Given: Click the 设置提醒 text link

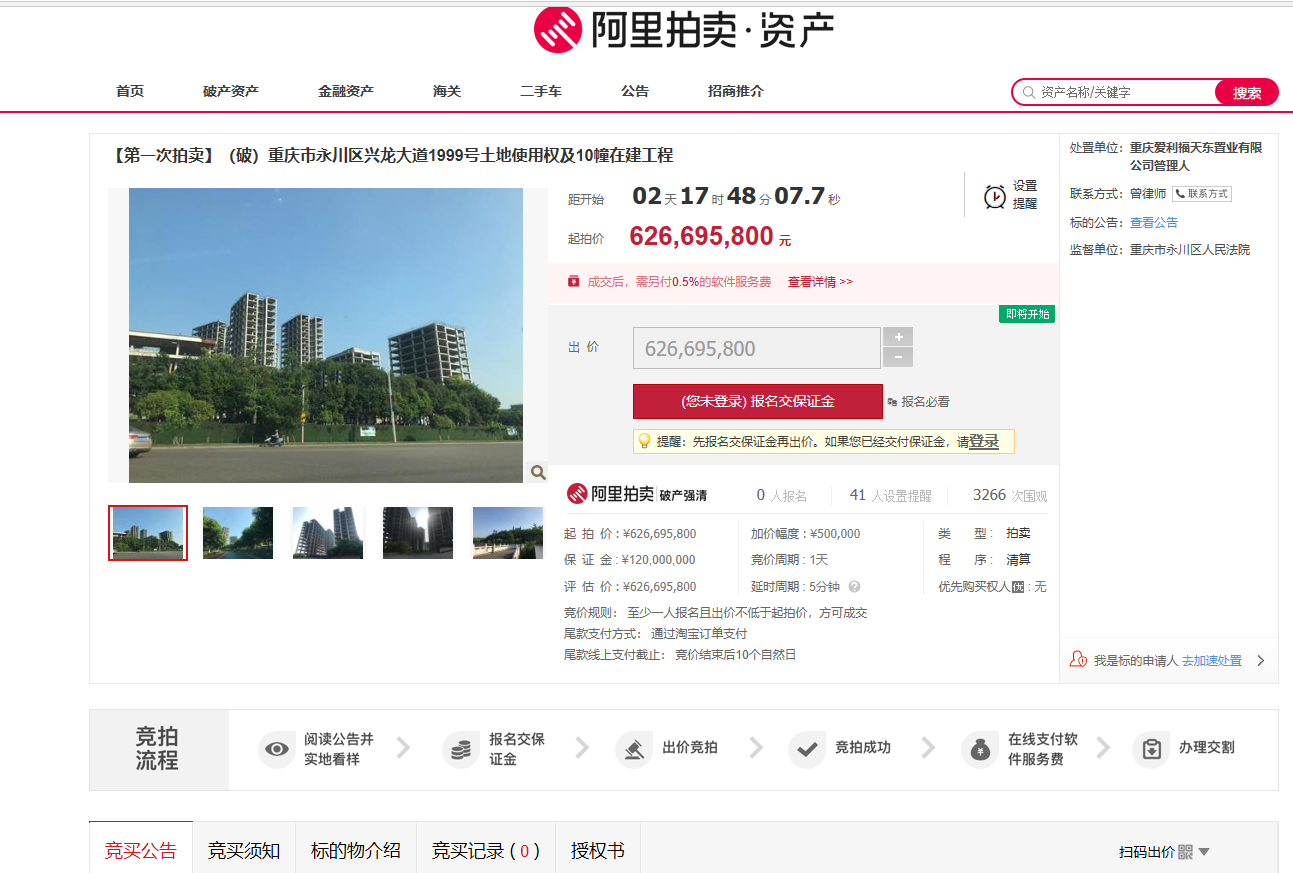Looking at the screenshot, I should (1025, 194).
